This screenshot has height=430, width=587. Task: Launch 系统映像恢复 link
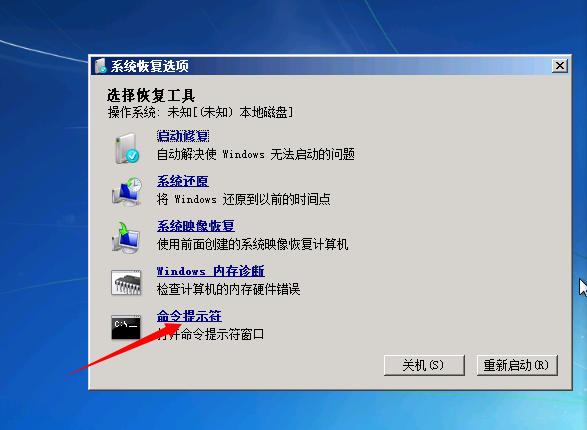(196, 226)
